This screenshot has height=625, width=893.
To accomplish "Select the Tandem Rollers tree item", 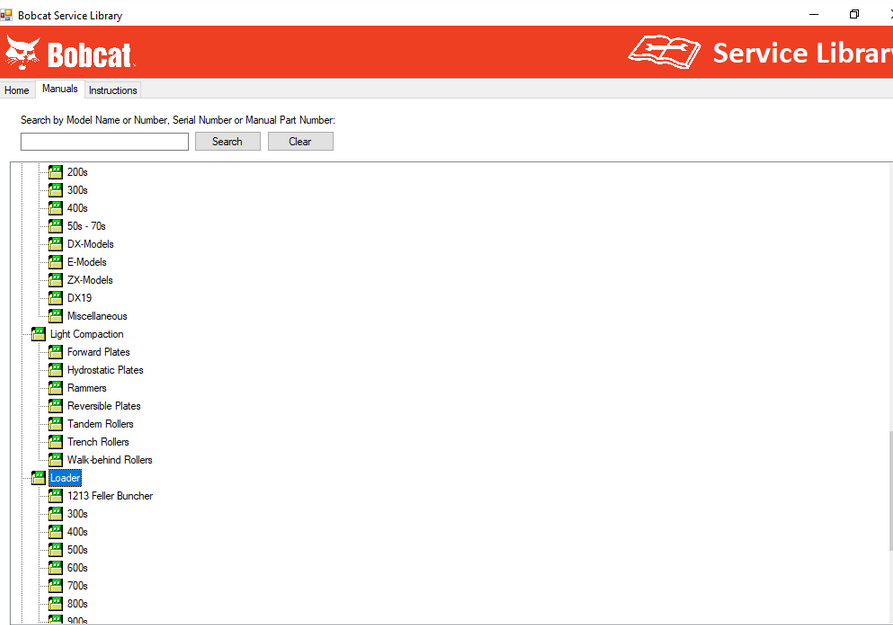I will [x=100, y=424].
